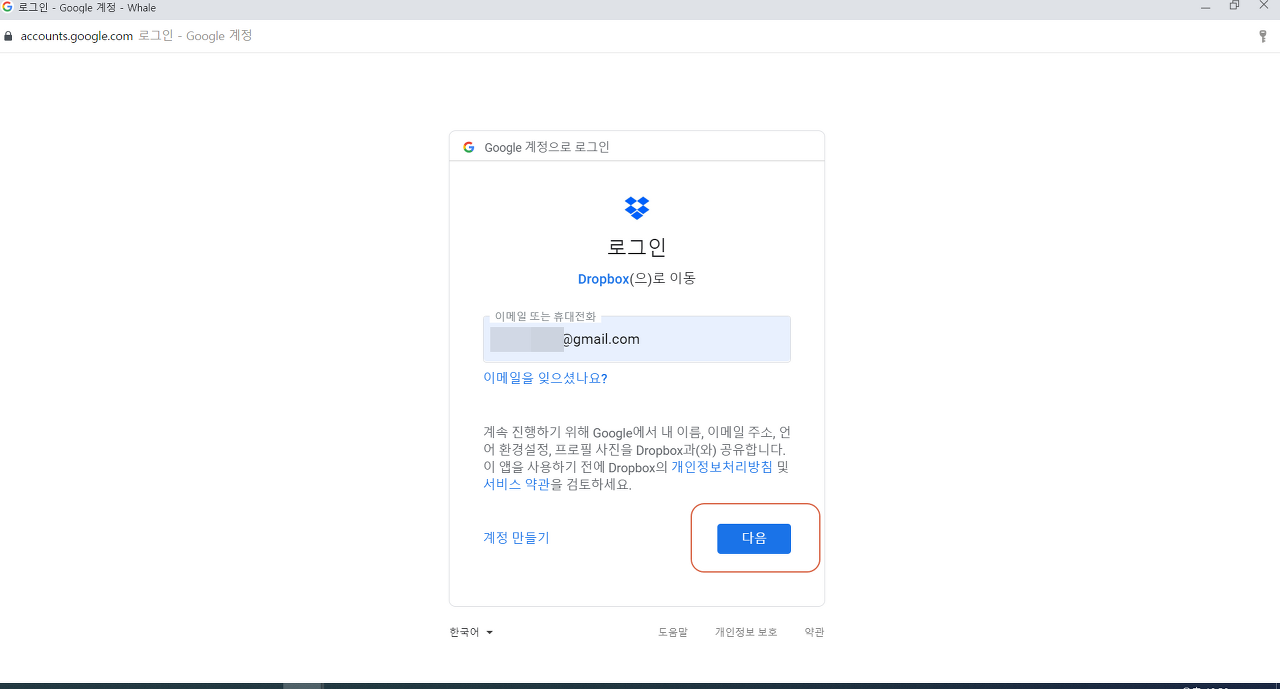The image size is (1280, 689).
Task: Click the Google G logo in card header
Action: (x=469, y=147)
